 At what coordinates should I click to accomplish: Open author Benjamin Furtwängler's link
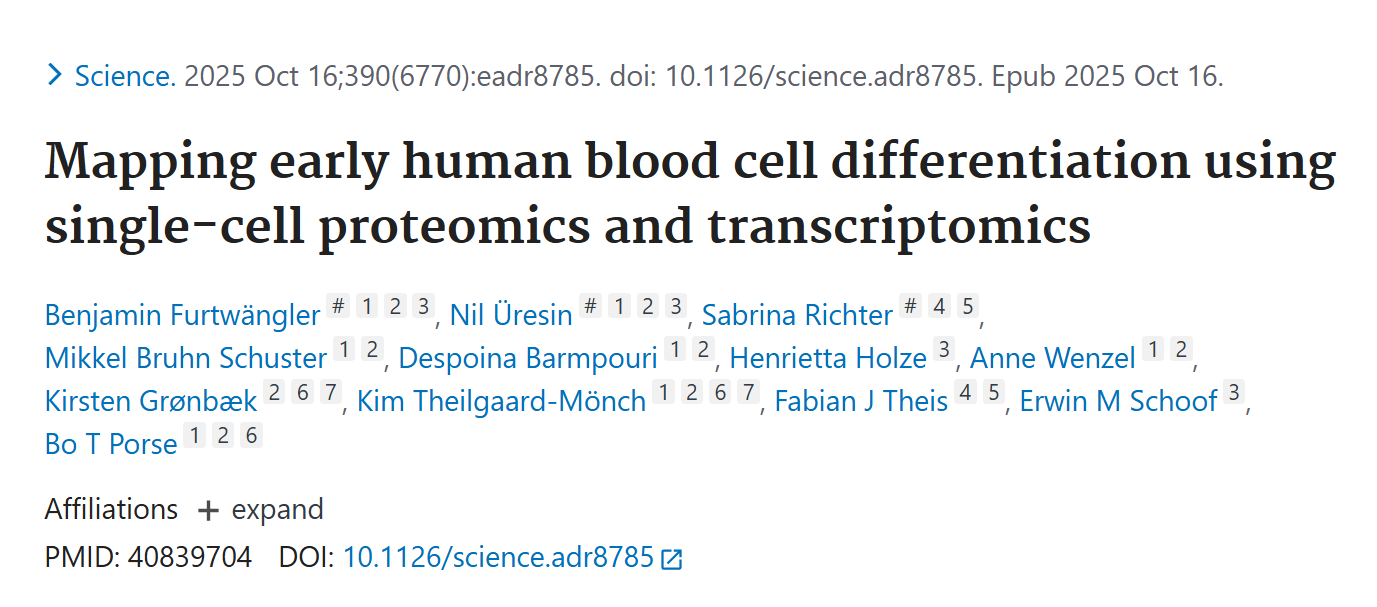[x=182, y=315]
